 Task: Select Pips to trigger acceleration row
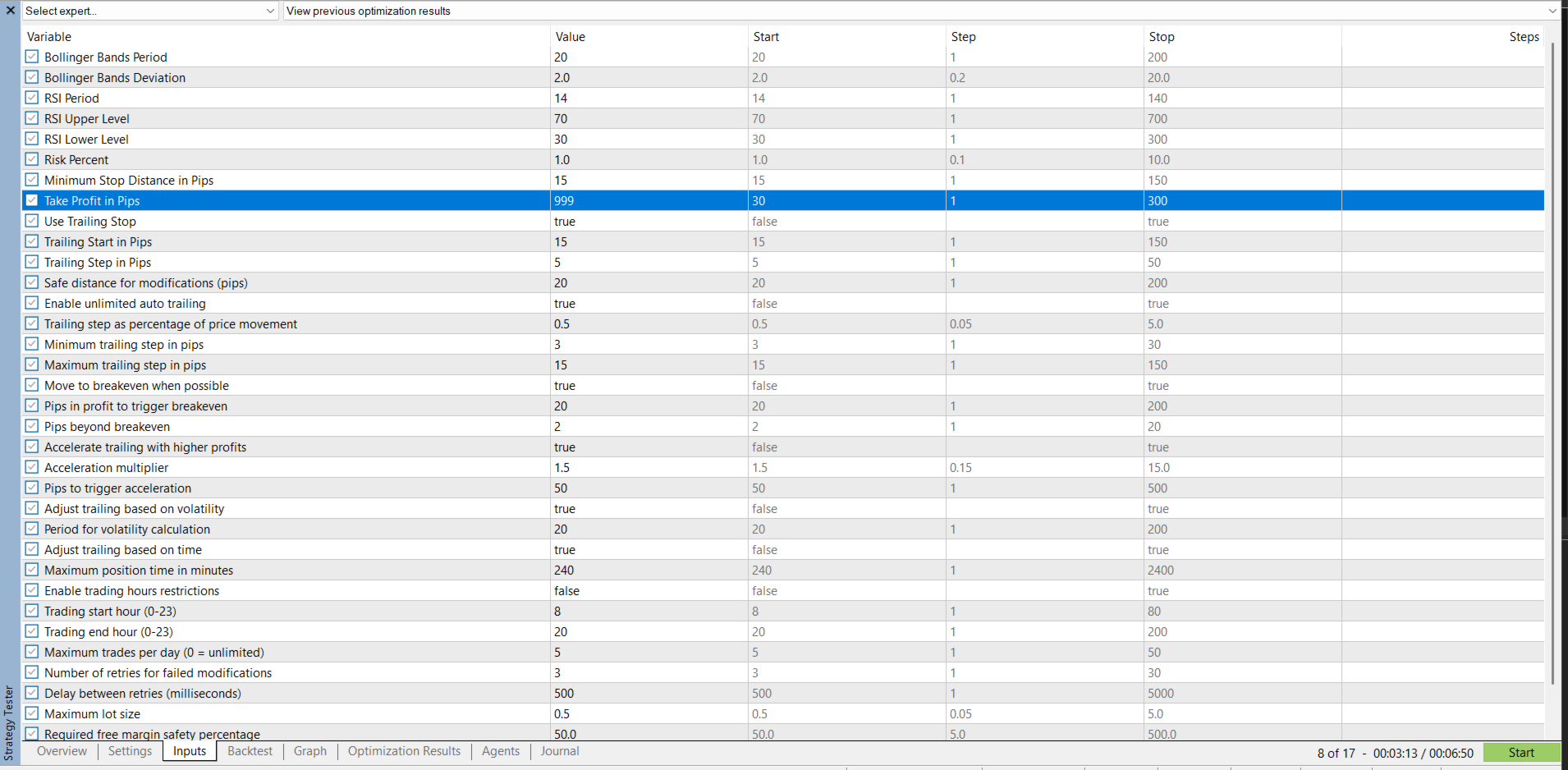point(783,488)
